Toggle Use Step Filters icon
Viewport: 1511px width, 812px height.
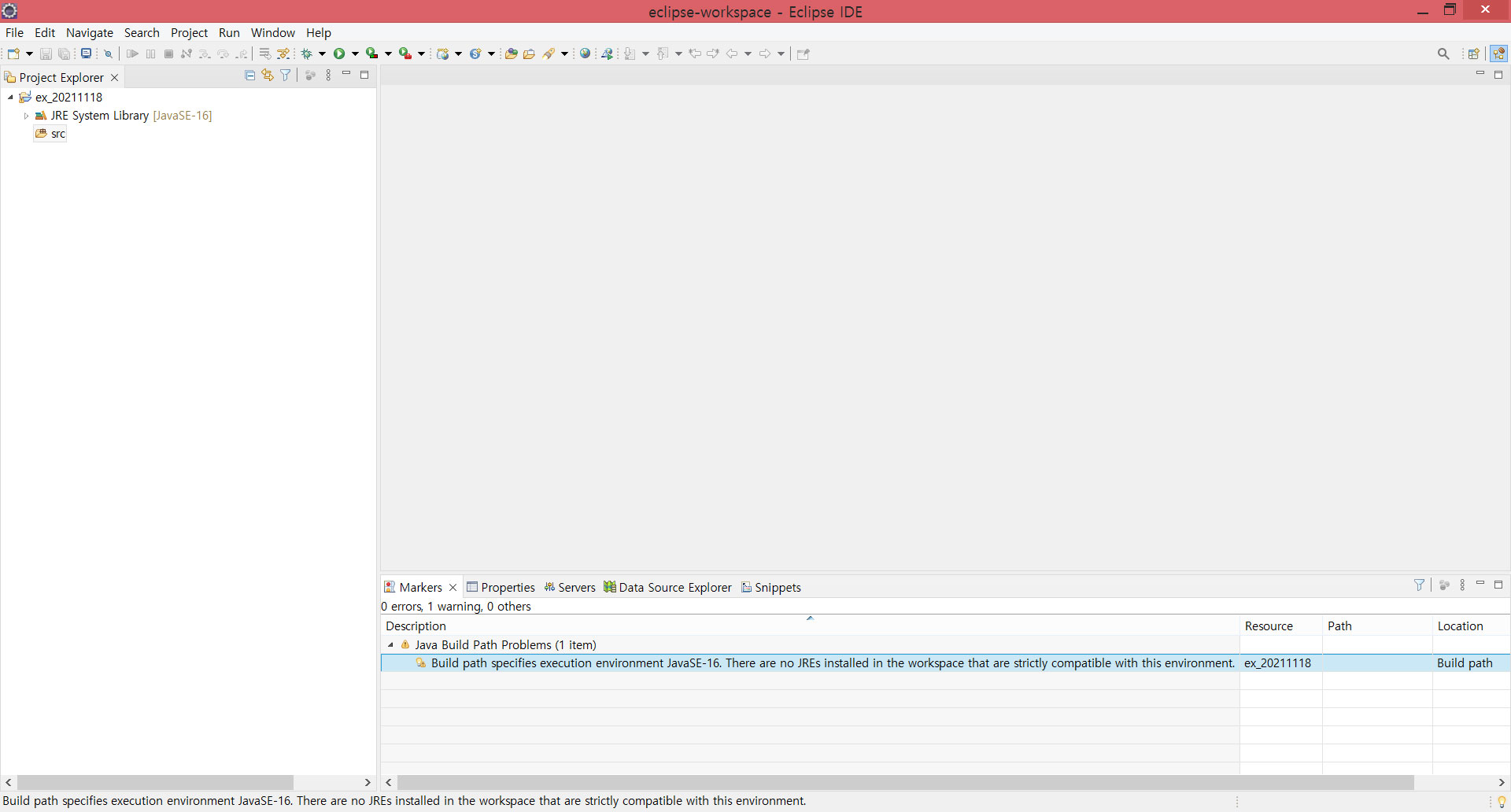click(x=284, y=54)
